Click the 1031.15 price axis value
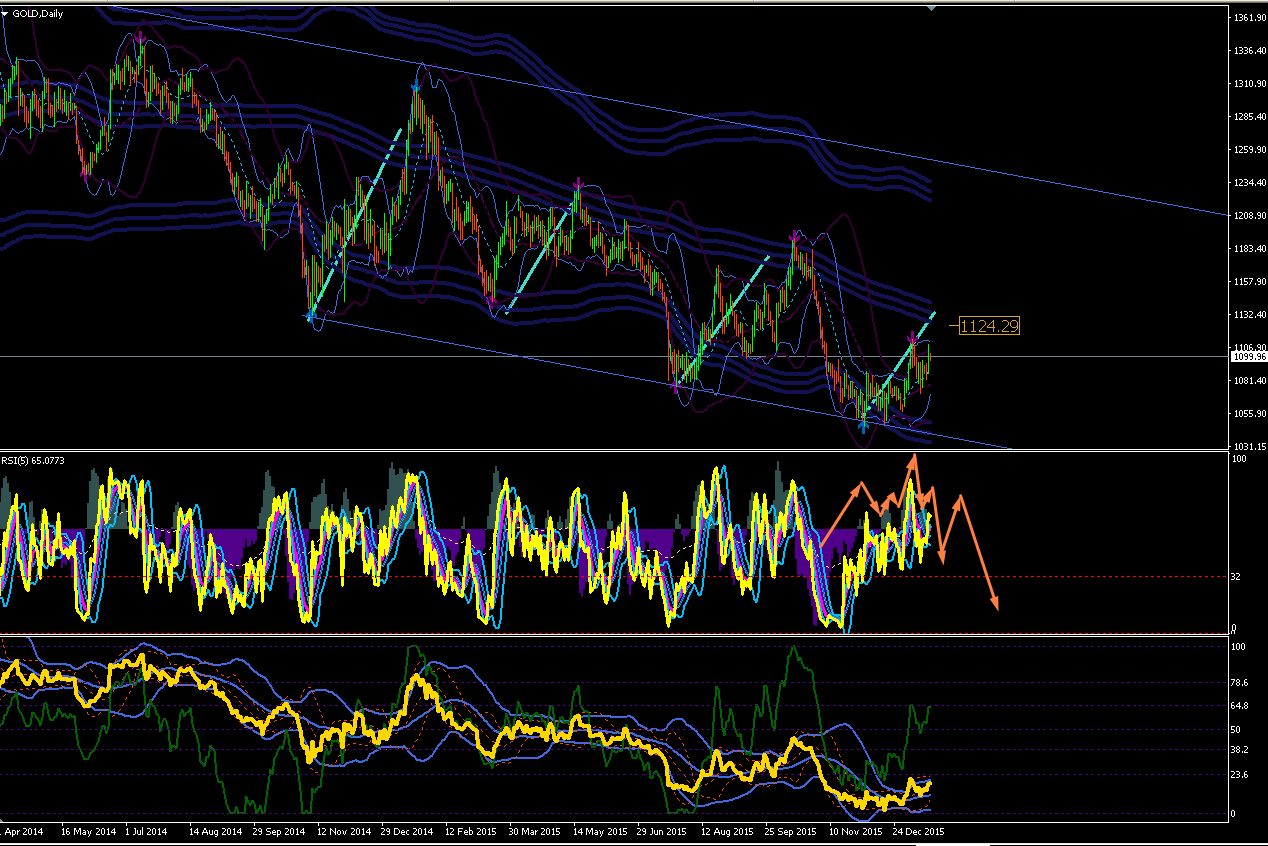Image resolution: width=1268 pixels, height=846 pixels. pyautogui.click(x=1250, y=446)
